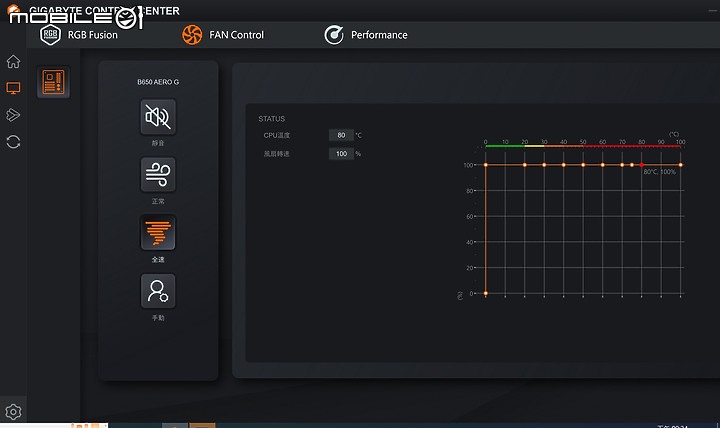Click the CPU temperature value field
Image resolution: width=720 pixels, height=428 pixels.
coord(341,135)
